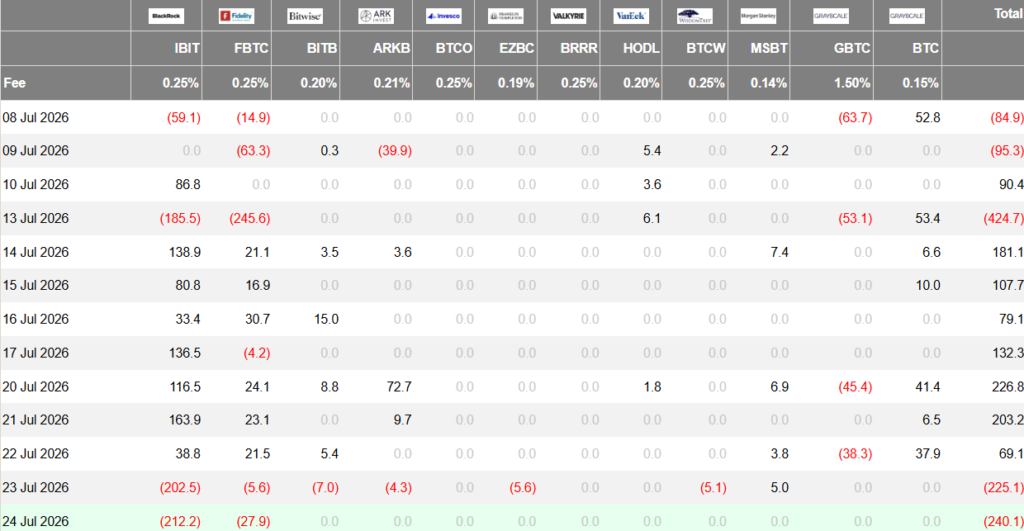Select the BRRR column header

(x=579, y=48)
